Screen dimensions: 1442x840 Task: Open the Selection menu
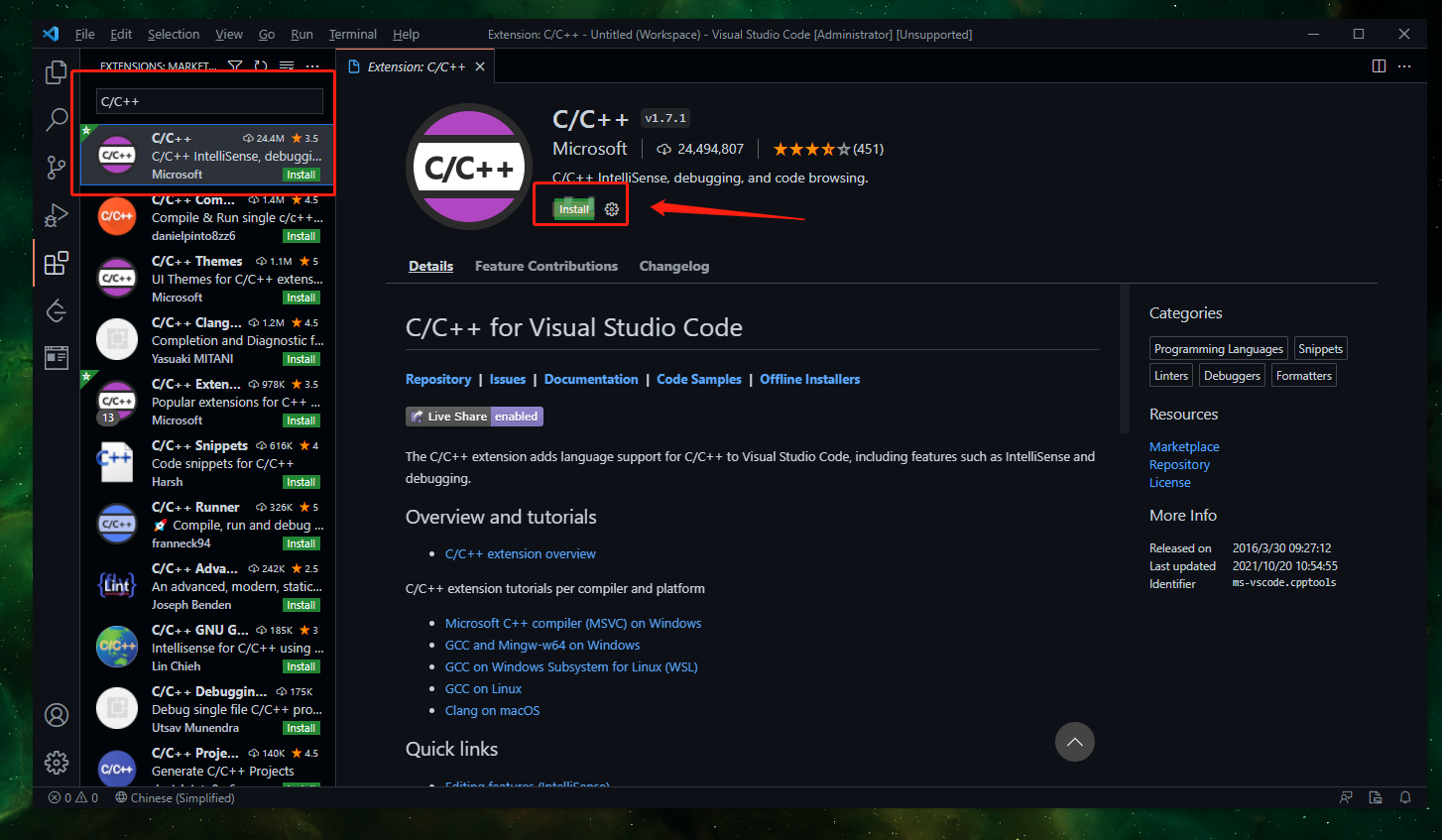click(x=174, y=34)
